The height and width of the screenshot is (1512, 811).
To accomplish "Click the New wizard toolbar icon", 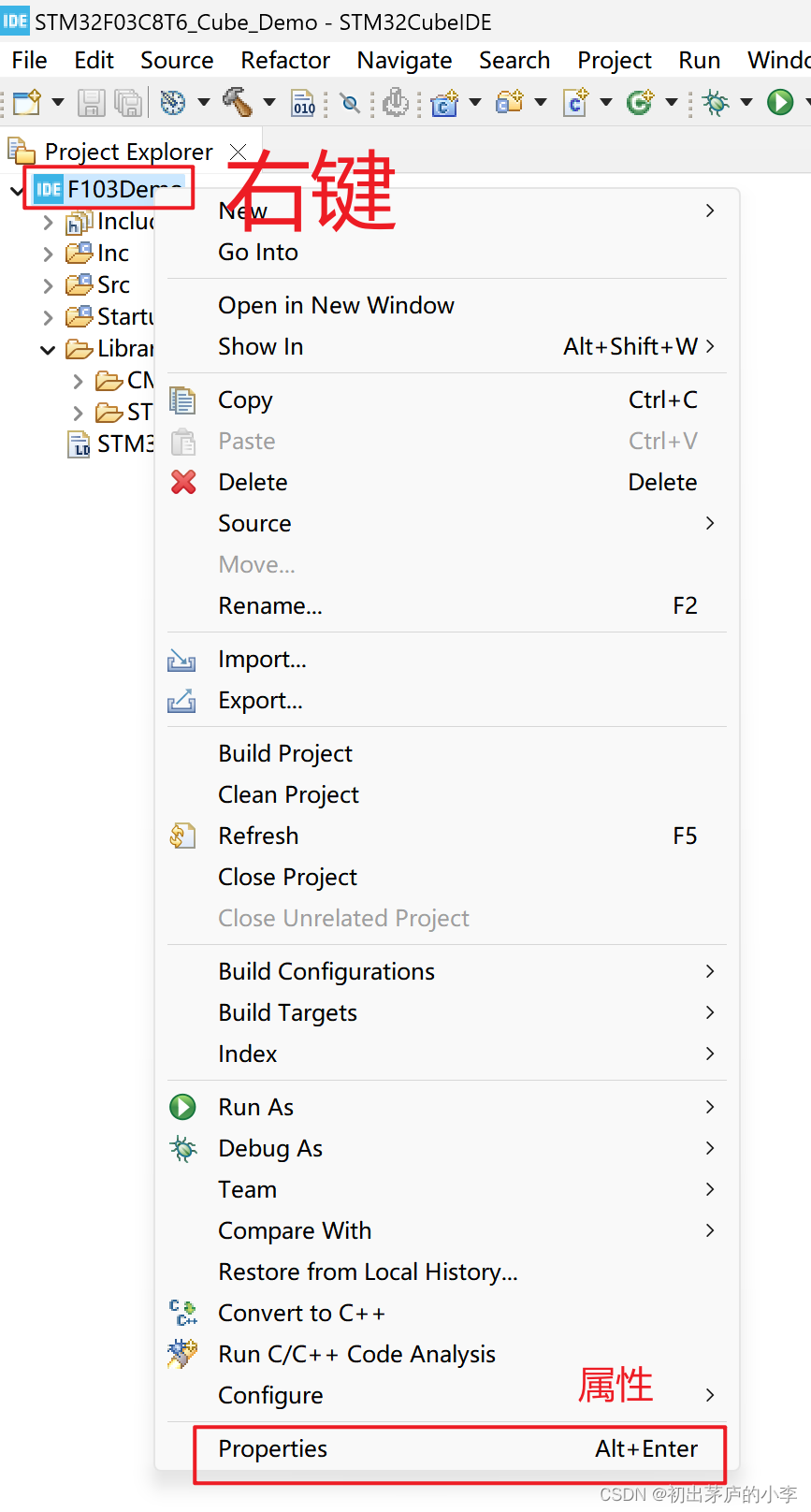I will click(x=26, y=102).
